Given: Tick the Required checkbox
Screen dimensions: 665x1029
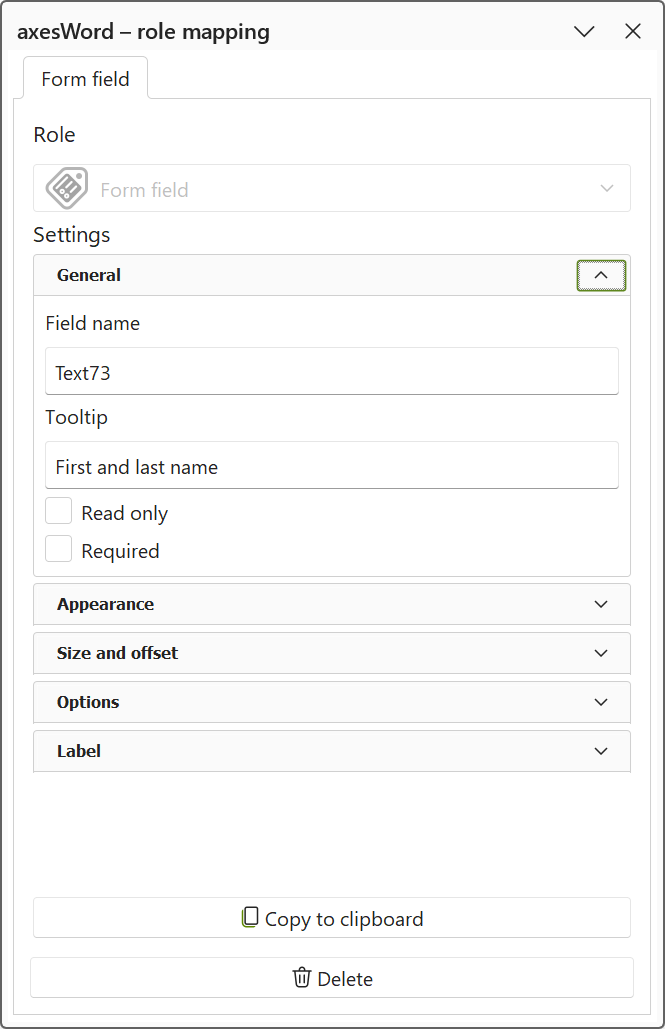Looking at the screenshot, I should coord(58,549).
